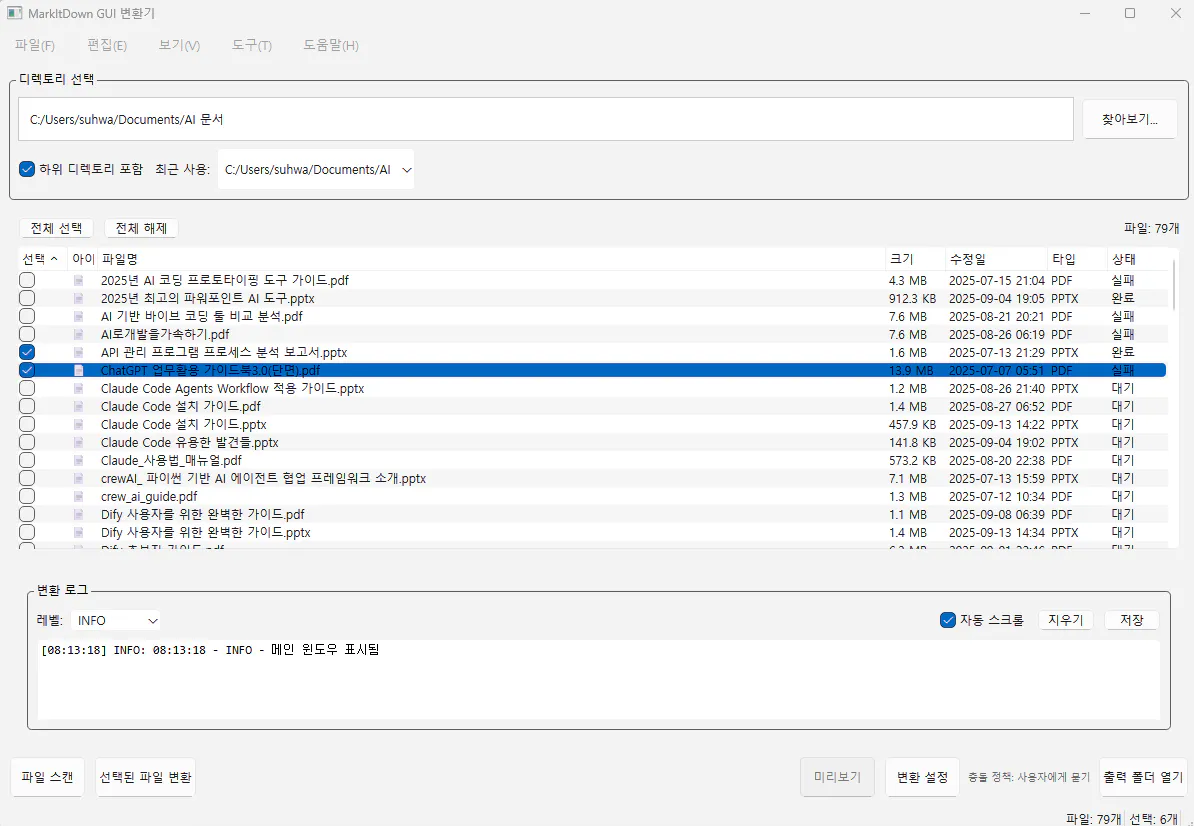
Task: Click the 912.3 KB size cell
Action: tap(912, 298)
